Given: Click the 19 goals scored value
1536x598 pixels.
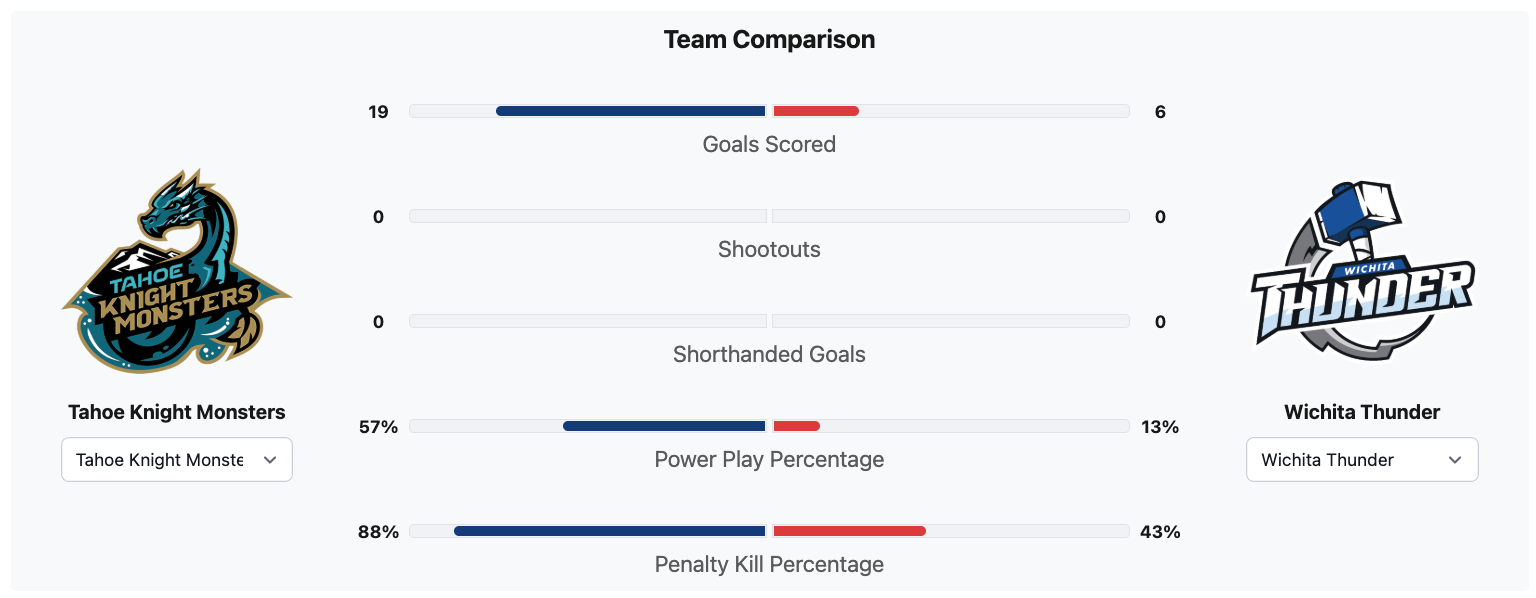Looking at the screenshot, I should pos(378,112).
